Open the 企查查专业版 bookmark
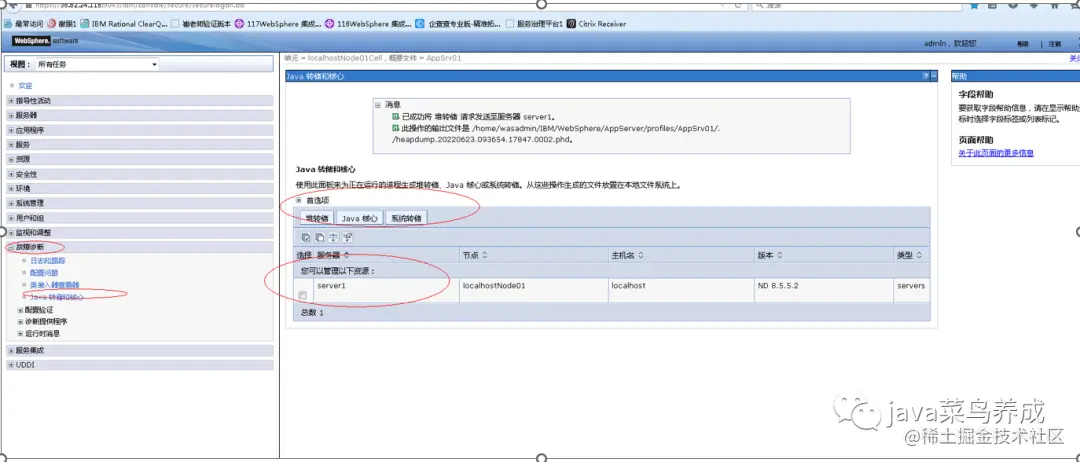Screen dimensions: 1080x462 point(459,23)
